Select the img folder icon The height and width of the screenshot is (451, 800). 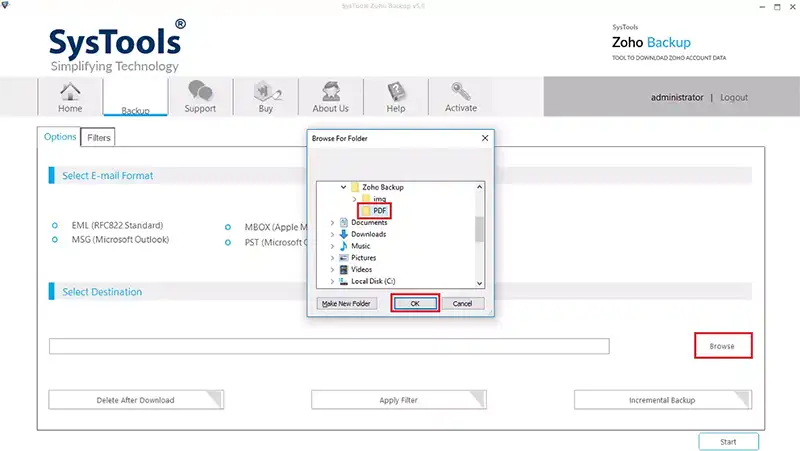[366, 198]
